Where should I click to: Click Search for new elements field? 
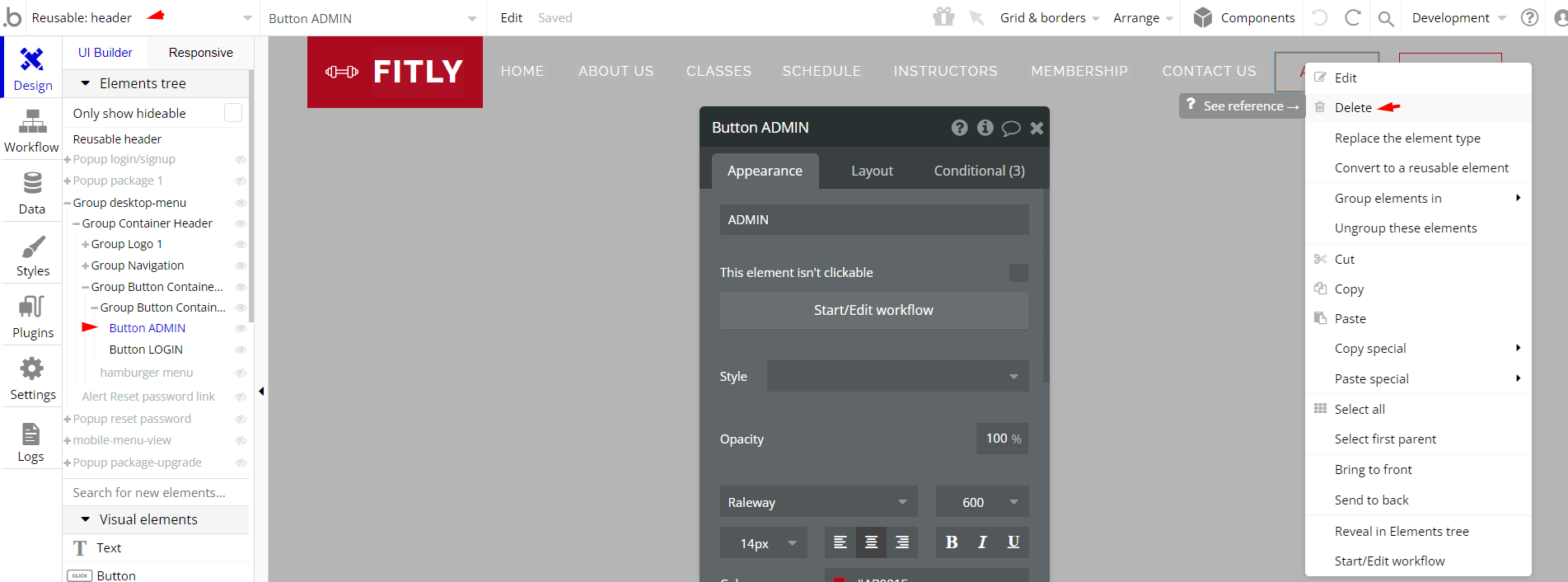[x=156, y=492]
